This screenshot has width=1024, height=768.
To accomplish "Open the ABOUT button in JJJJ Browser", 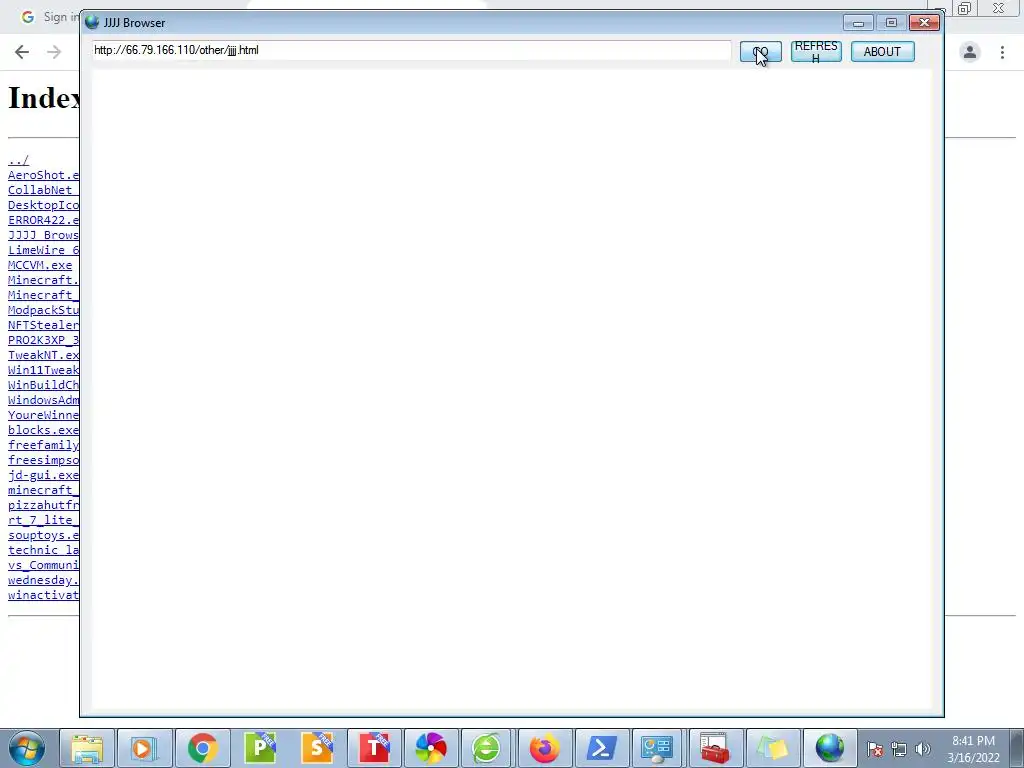I will [882, 52].
